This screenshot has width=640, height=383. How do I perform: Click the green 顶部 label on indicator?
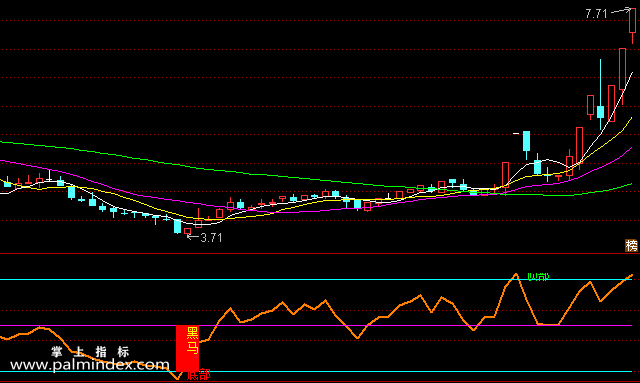coord(538,277)
